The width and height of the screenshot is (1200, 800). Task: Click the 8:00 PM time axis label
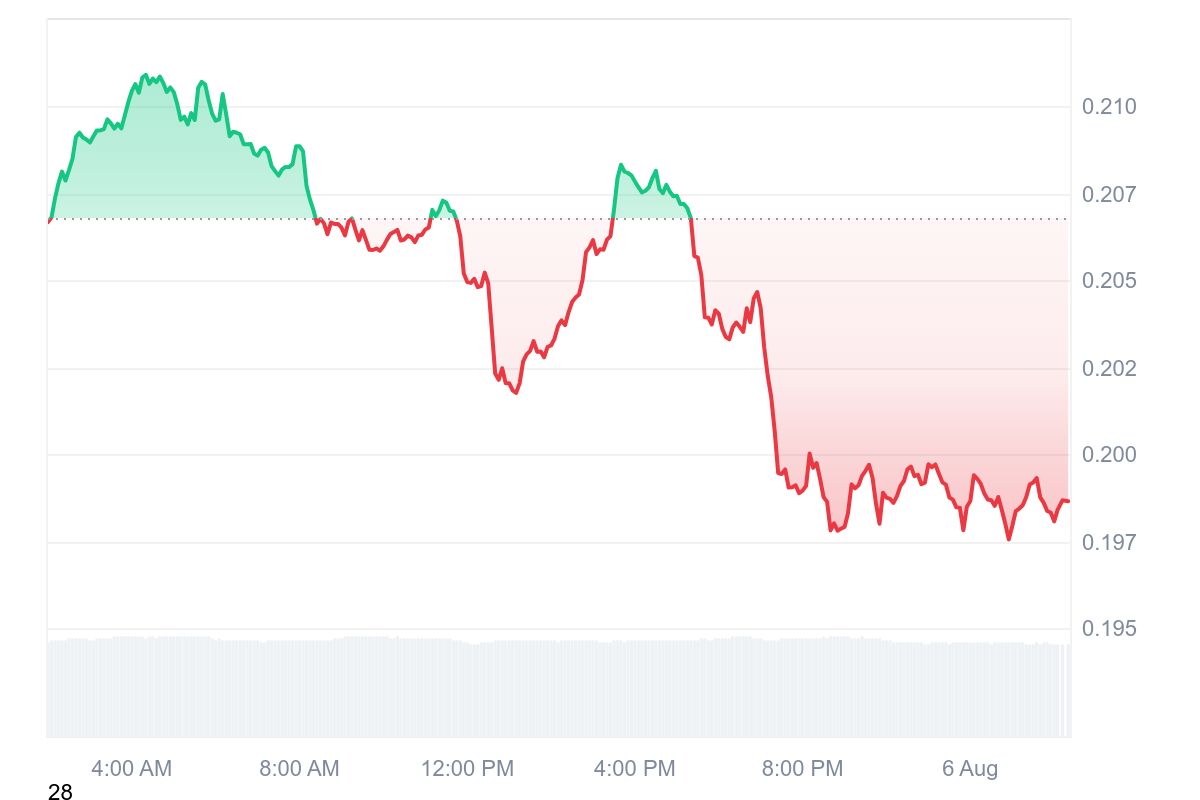pos(802,769)
